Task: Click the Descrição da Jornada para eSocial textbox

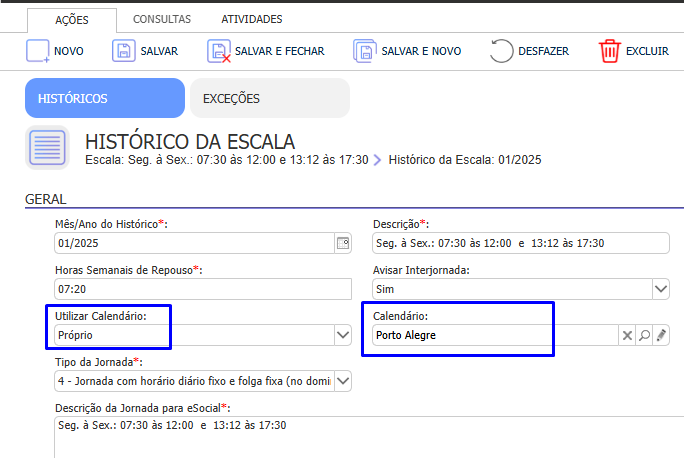Action: point(340,437)
